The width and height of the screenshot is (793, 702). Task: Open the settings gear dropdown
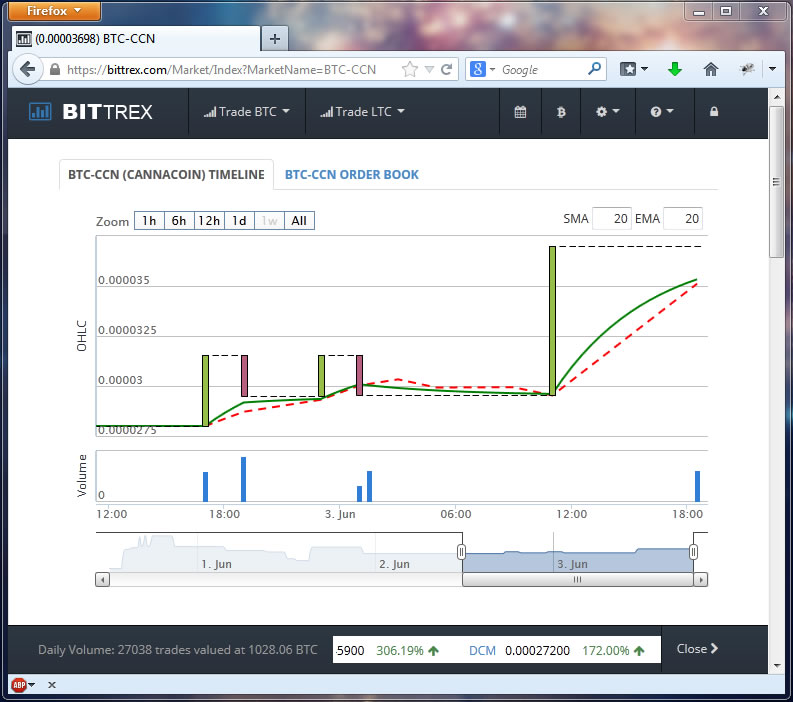point(607,112)
